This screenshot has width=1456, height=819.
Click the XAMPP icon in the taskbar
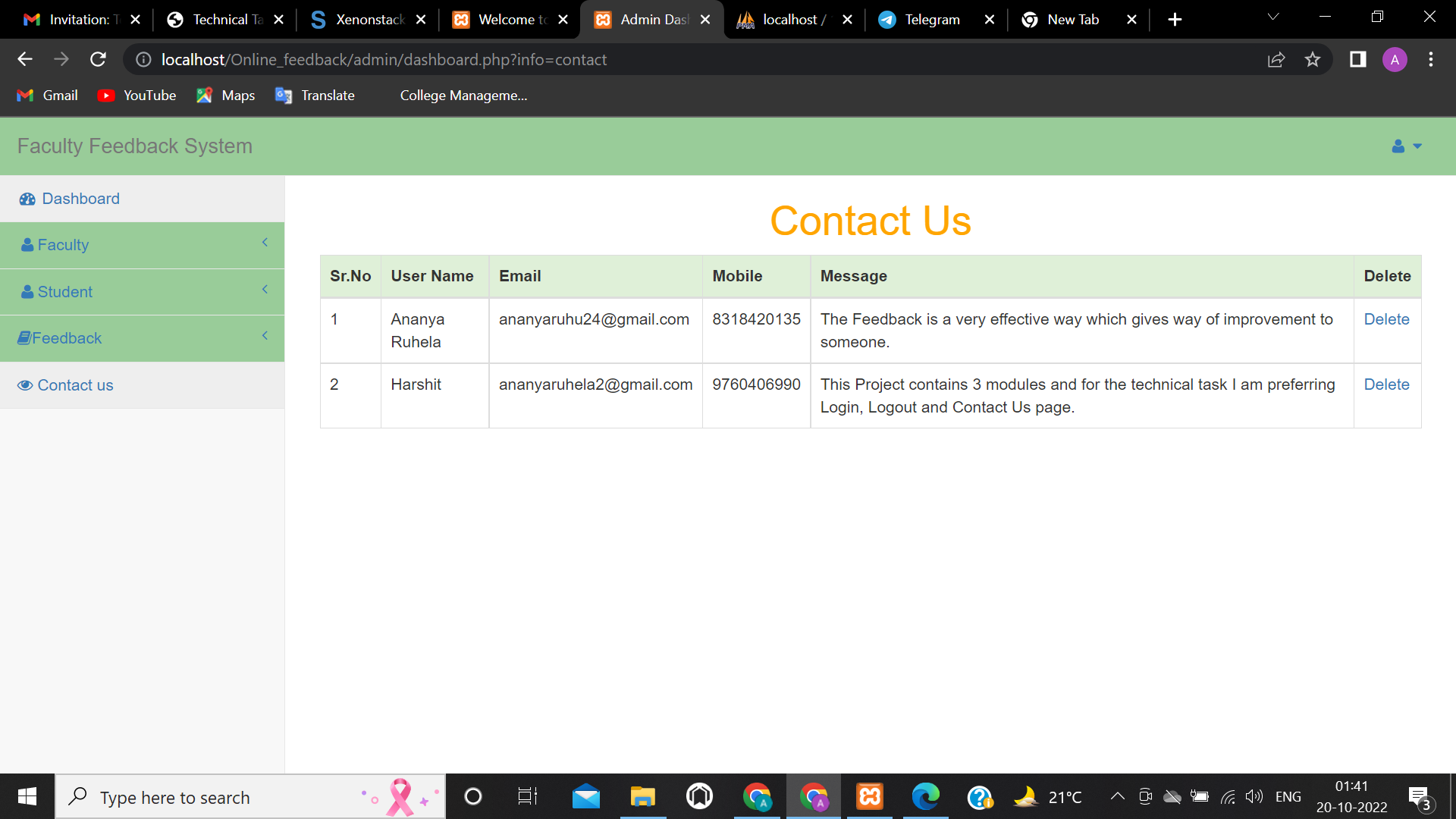tap(869, 796)
